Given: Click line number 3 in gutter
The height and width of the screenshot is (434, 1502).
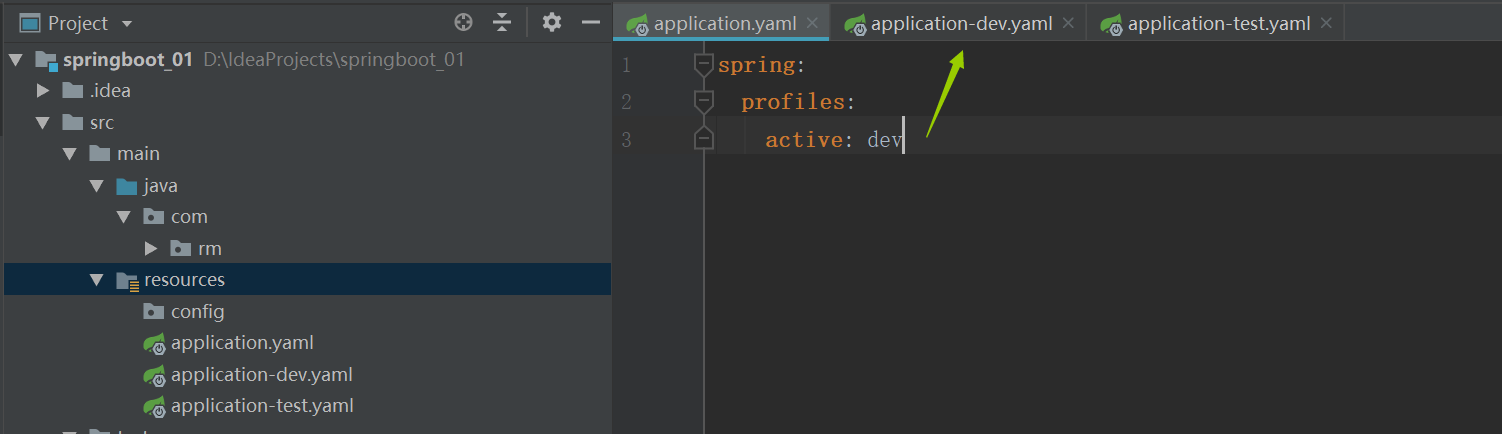Looking at the screenshot, I should point(626,140).
